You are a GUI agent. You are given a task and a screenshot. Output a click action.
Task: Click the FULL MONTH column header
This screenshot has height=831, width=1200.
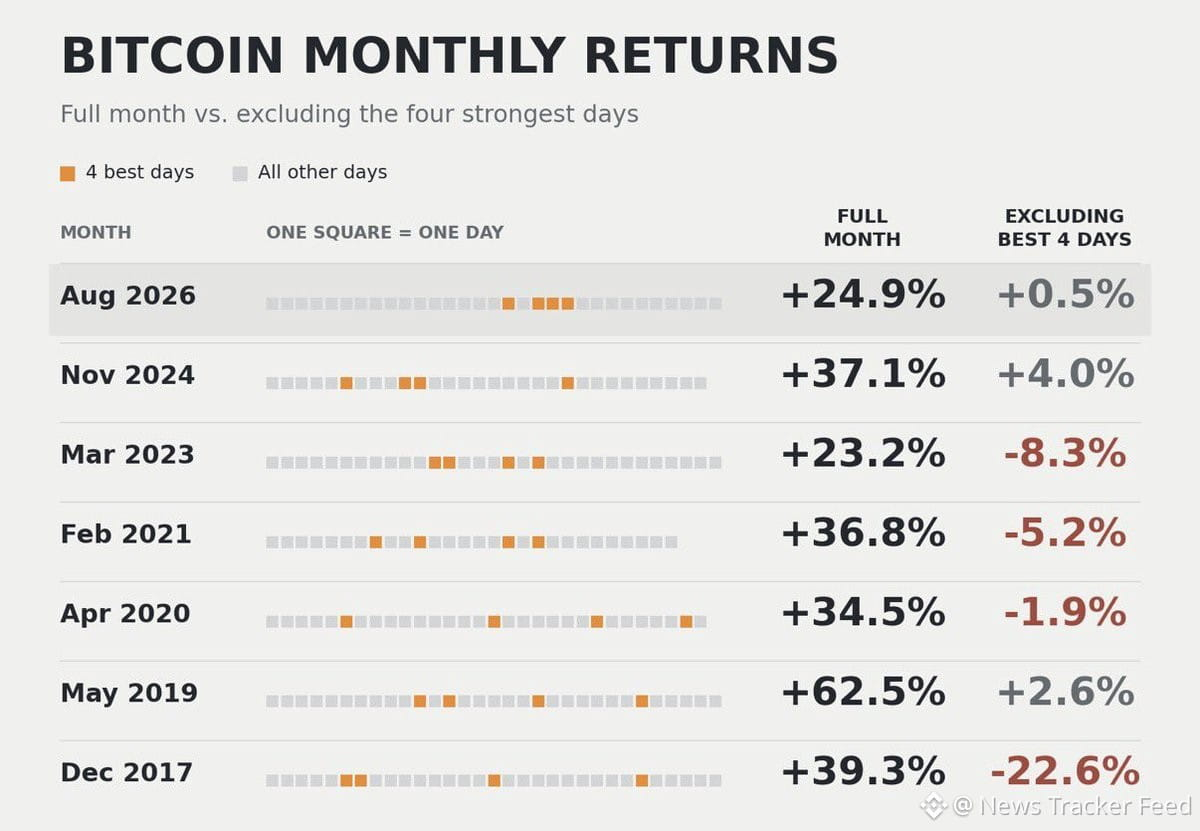(863, 228)
